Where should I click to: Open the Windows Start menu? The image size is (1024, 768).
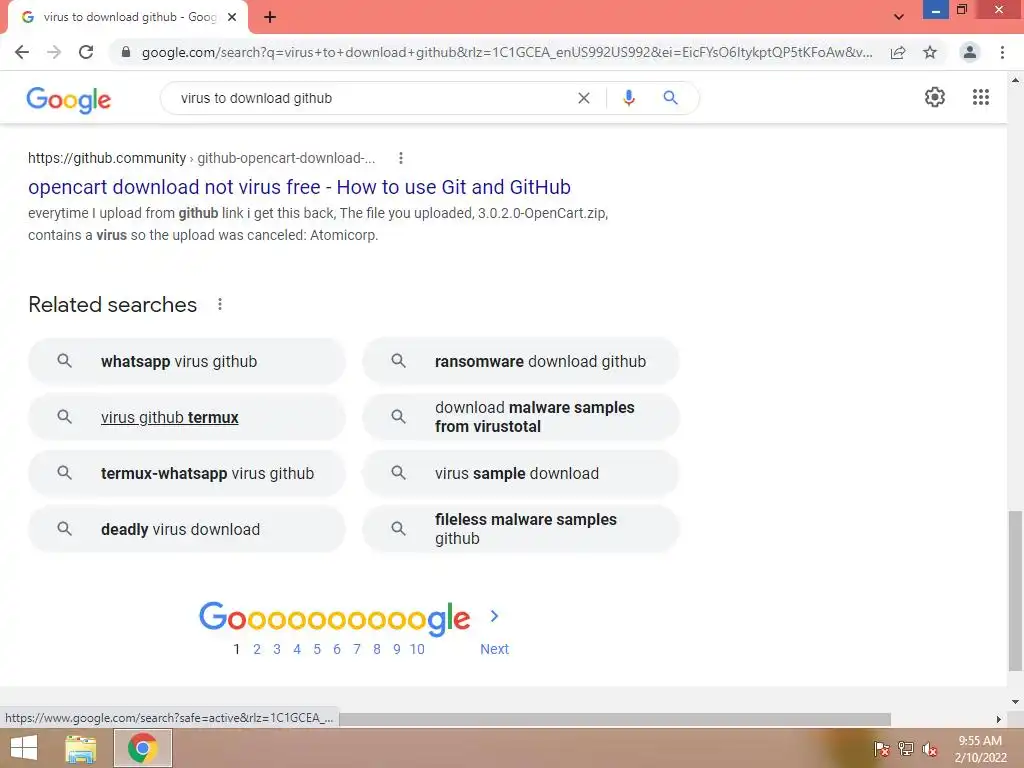point(24,748)
